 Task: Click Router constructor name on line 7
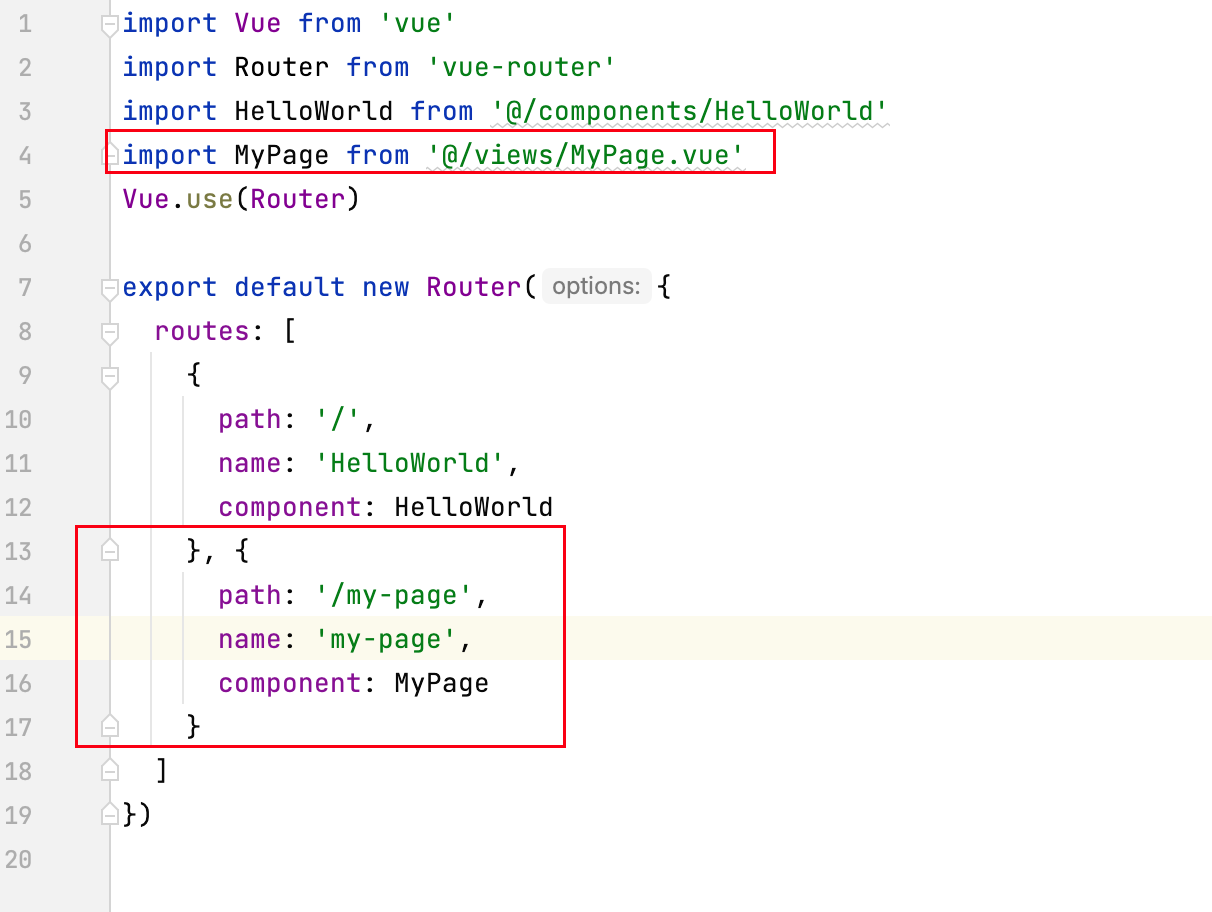474,287
